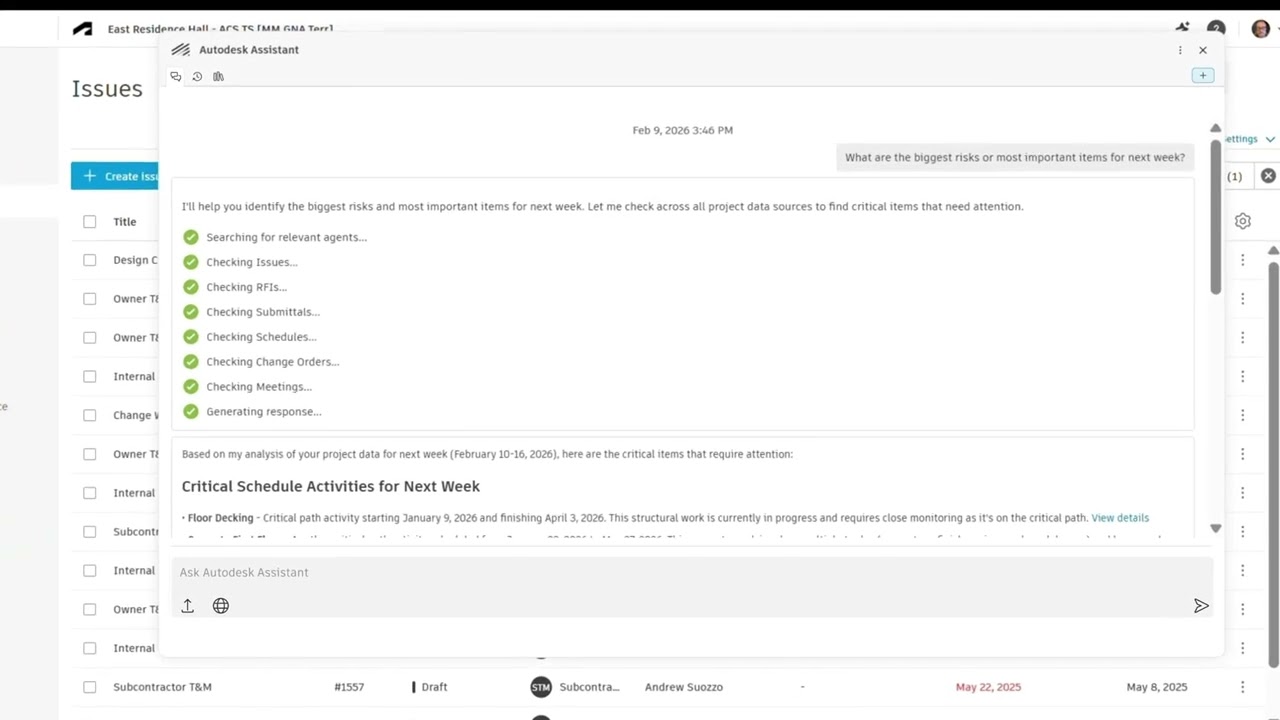Click Critical Schedule Activities for Next Week heading
Image resolution: width=1280 pixels, height=720 pixels.
pos(331,486)
